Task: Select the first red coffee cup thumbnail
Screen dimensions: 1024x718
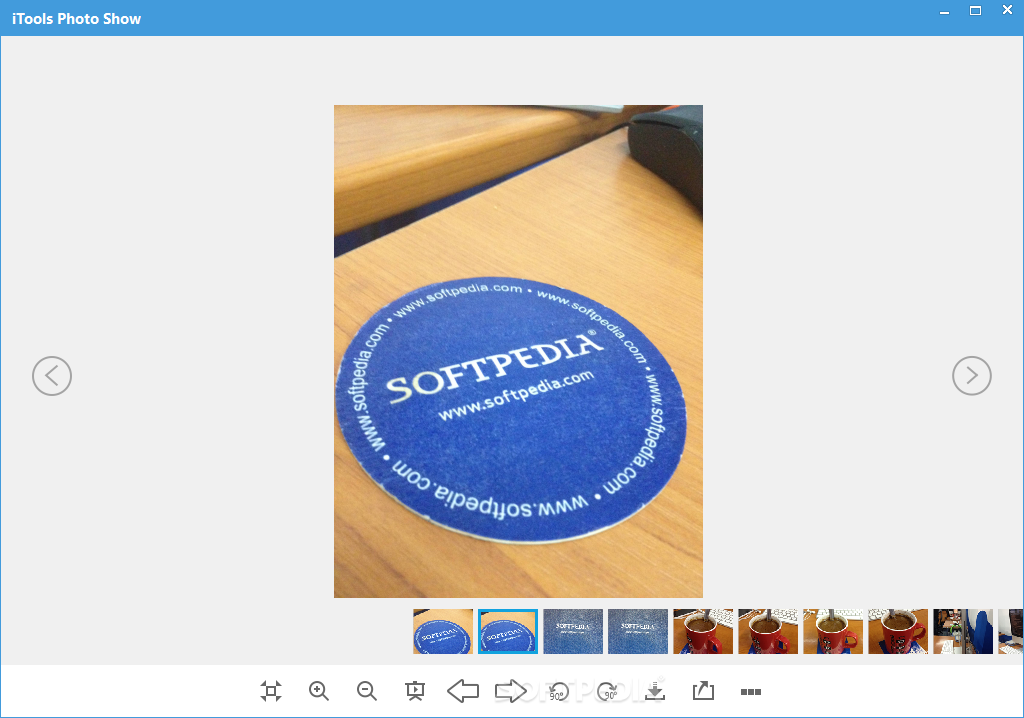Action: click(703, 631)
